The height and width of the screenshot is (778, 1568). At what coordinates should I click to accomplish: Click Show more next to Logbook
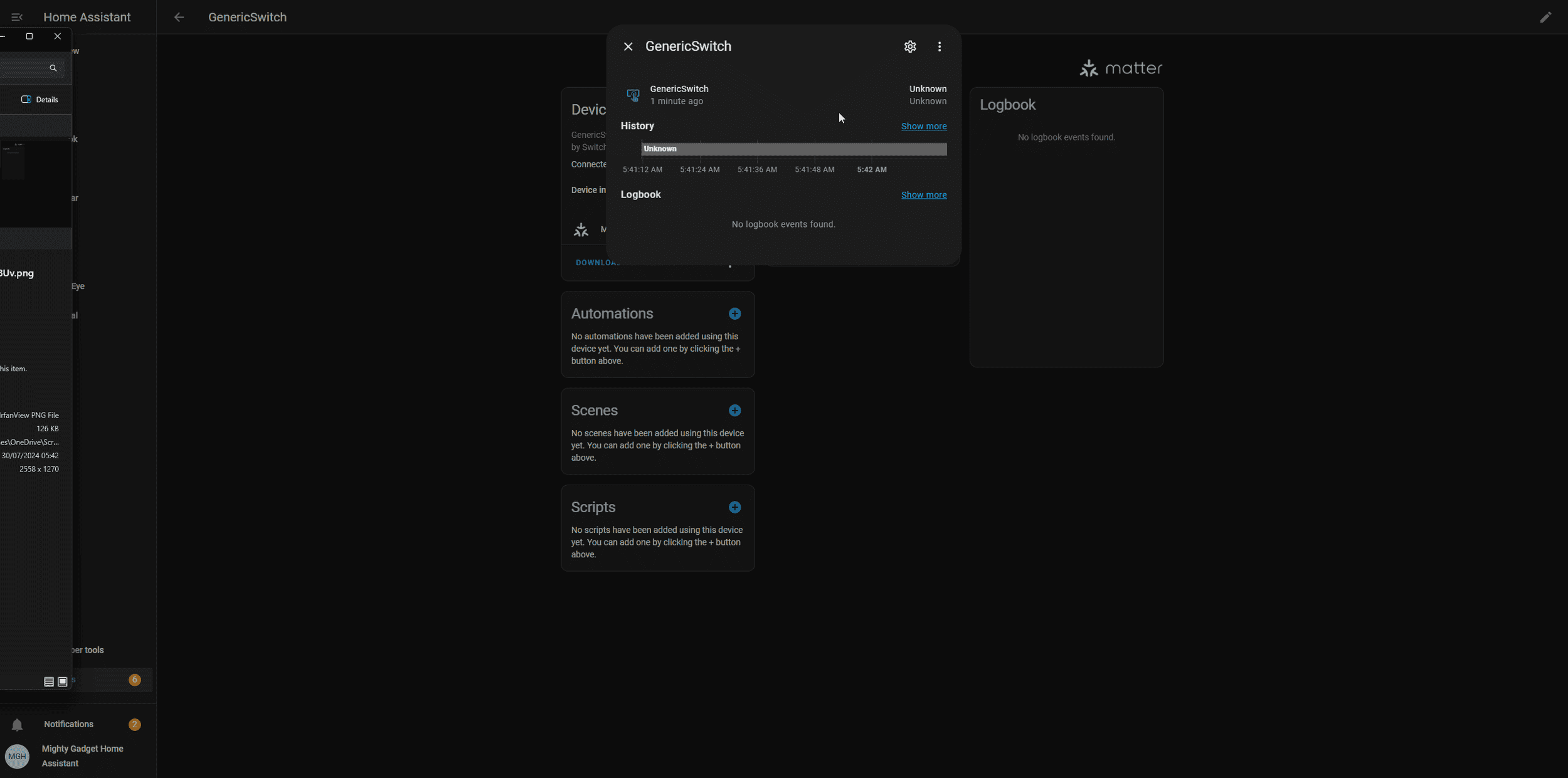[923, 195]
